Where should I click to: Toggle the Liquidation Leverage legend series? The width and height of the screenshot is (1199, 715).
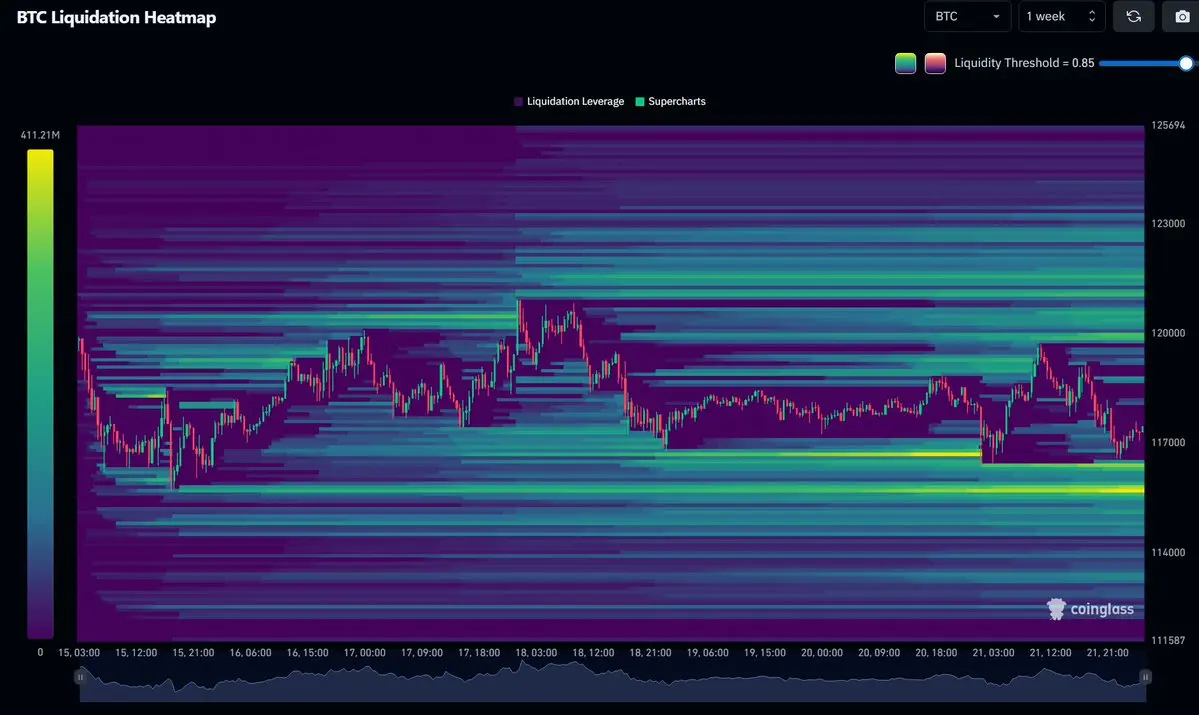[x=569, y=102]
